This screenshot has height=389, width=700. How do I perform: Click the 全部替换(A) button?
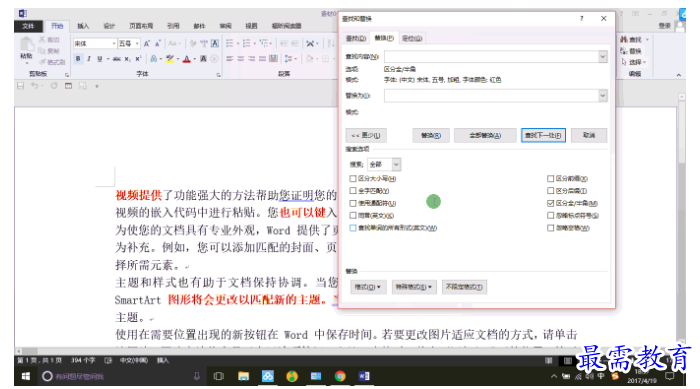coord(485,135)
